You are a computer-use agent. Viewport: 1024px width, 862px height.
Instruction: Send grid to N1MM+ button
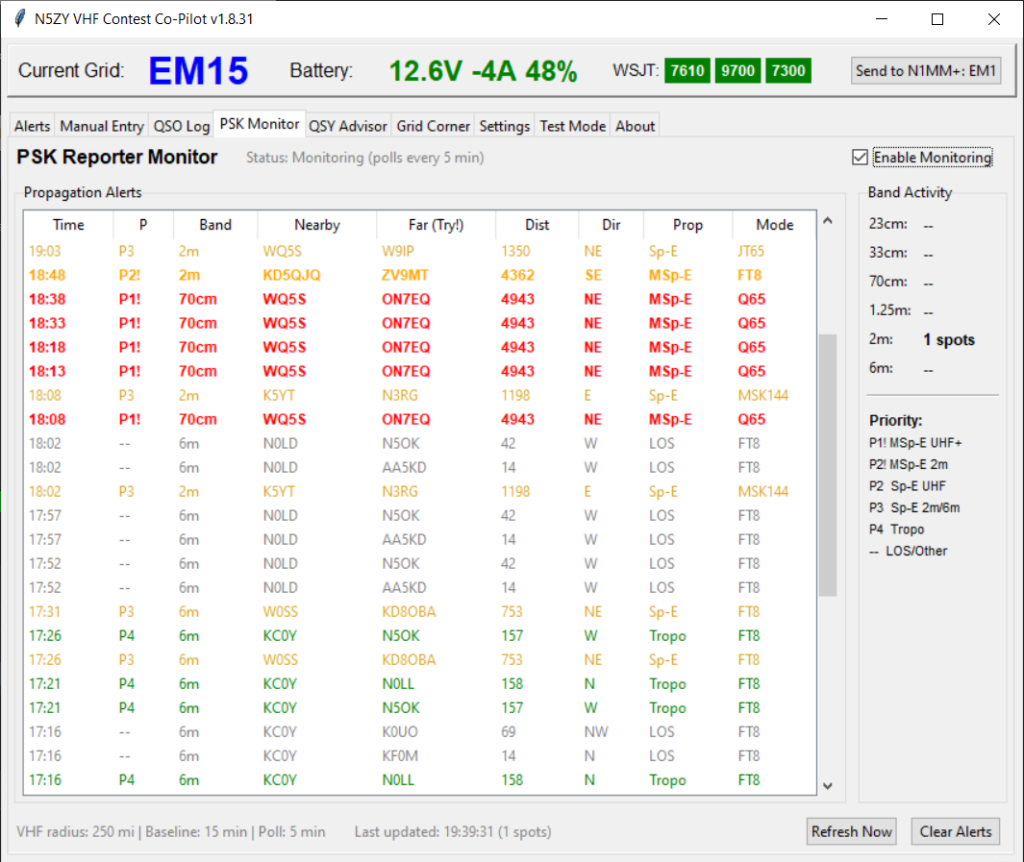(926, 70)
